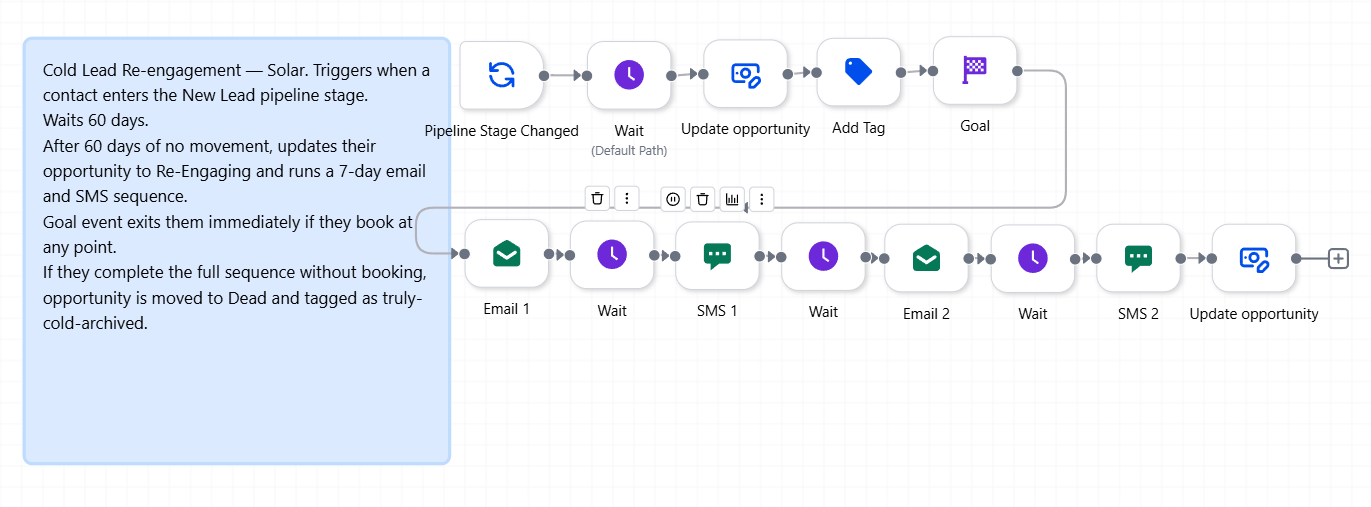The height and width of the screenshot is (507, 1371).
Task: Open the Goal flag node
Action: [x=975, y=71]
